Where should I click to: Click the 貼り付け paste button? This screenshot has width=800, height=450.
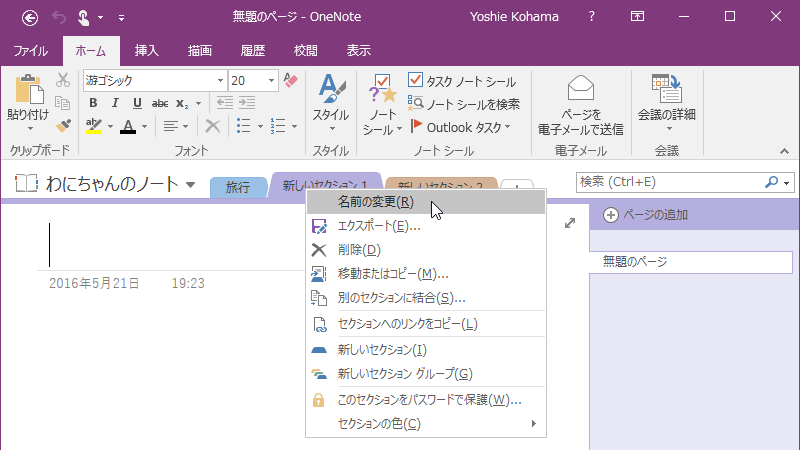pos(27,103)
